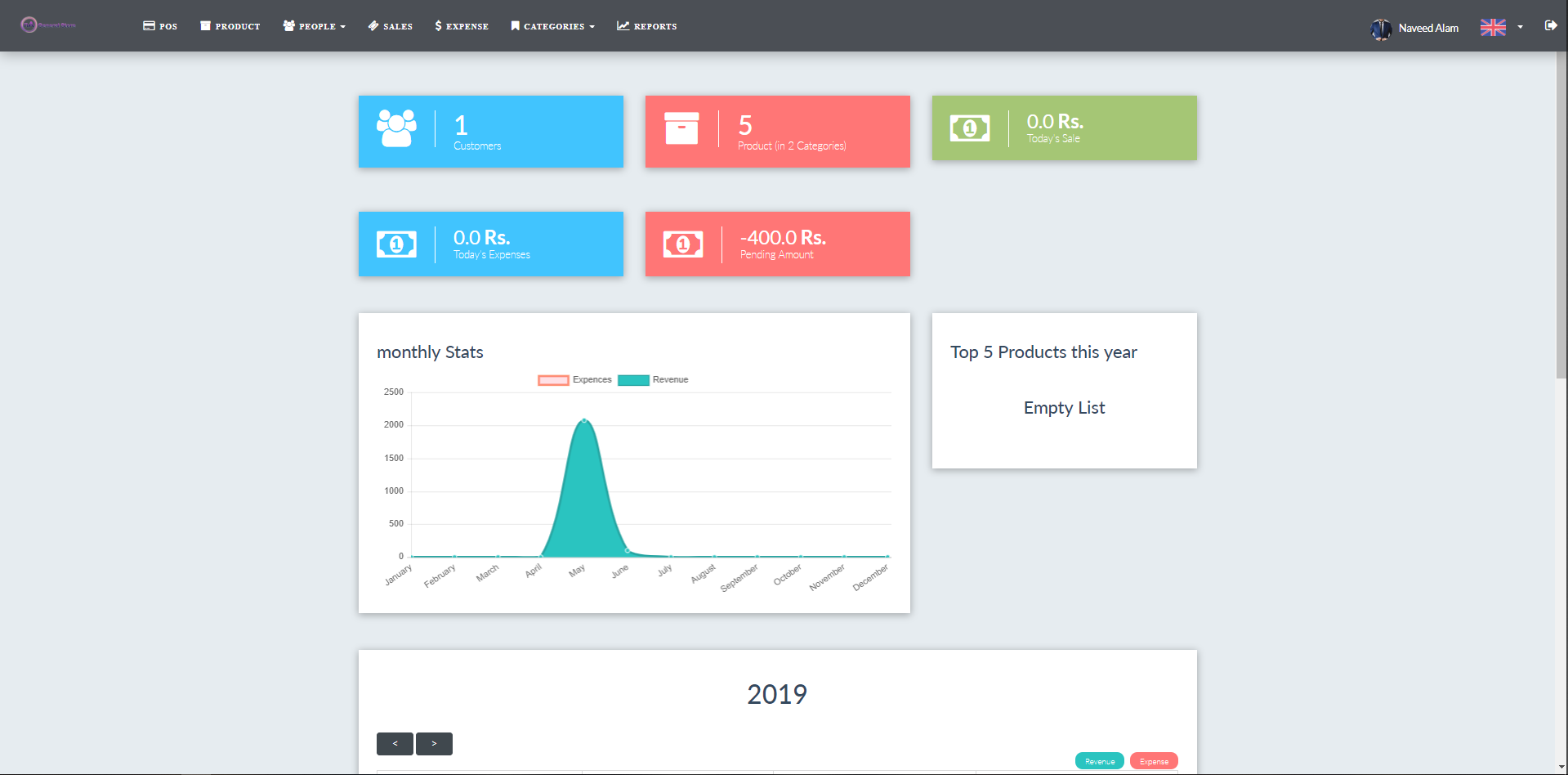Open the Sales page
The width and height of the screenshot is (1568, 775).
391,26
